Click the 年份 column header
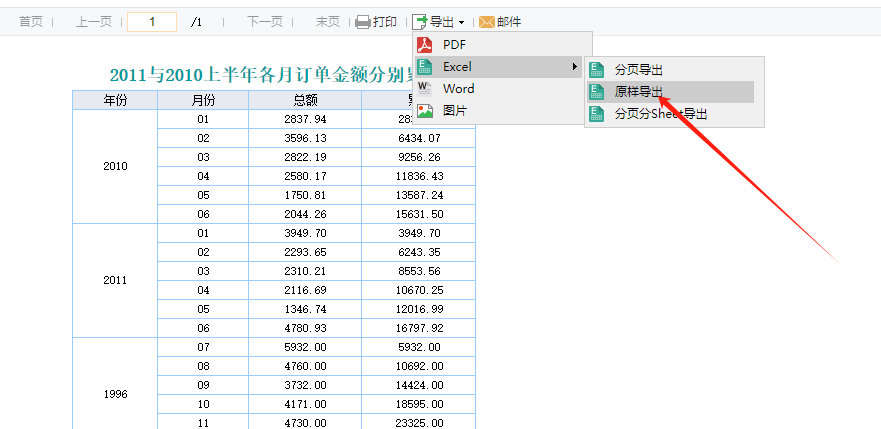881x429 pixels. point(115,100)
